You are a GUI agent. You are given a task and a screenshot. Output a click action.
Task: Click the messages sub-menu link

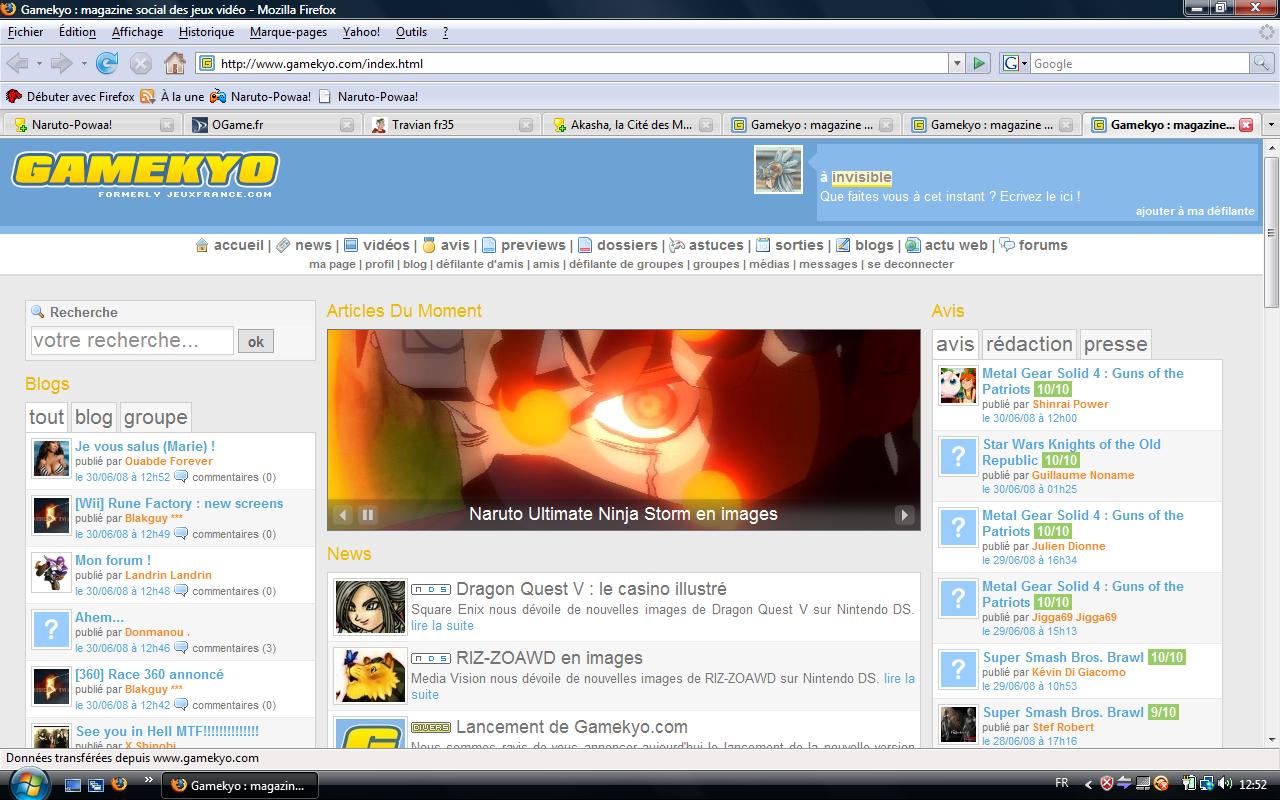click(x=828, y=264)
